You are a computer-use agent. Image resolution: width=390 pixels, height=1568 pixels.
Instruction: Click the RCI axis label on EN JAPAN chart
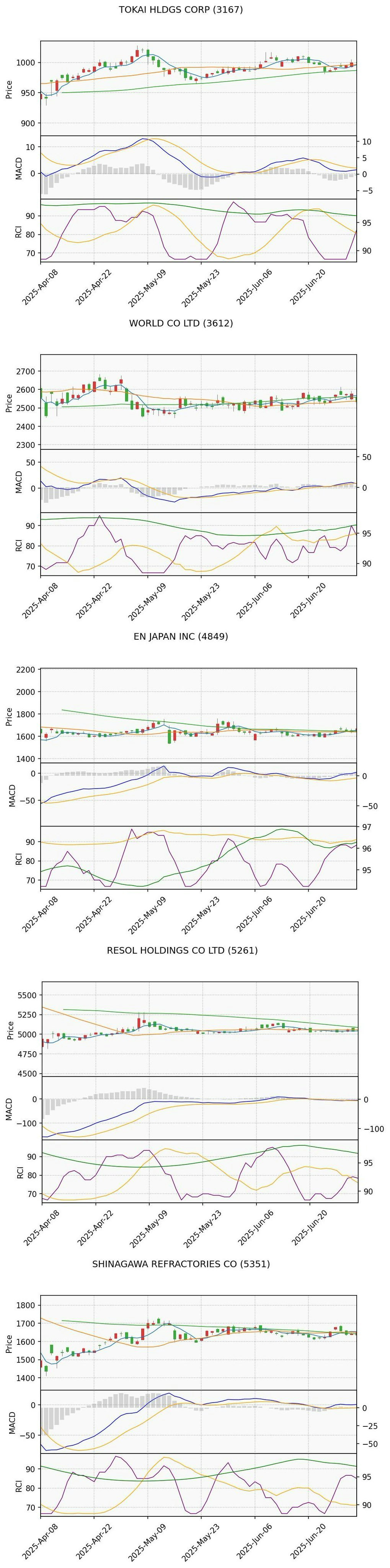click(19, 858)
